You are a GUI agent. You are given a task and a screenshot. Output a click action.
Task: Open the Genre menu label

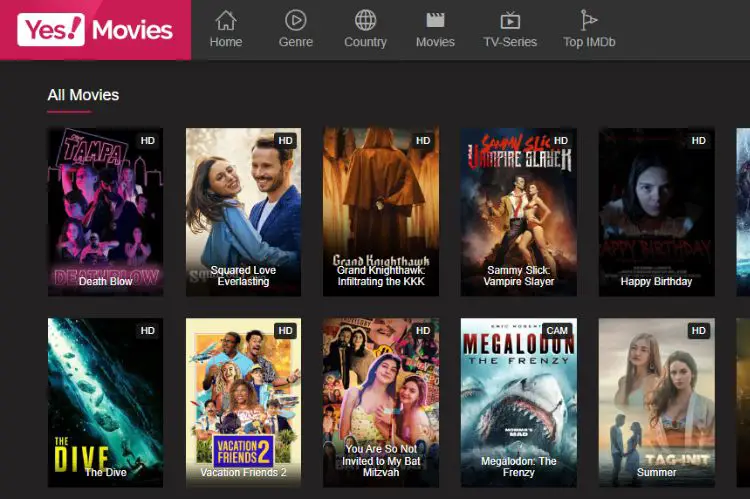click(296, 42)
